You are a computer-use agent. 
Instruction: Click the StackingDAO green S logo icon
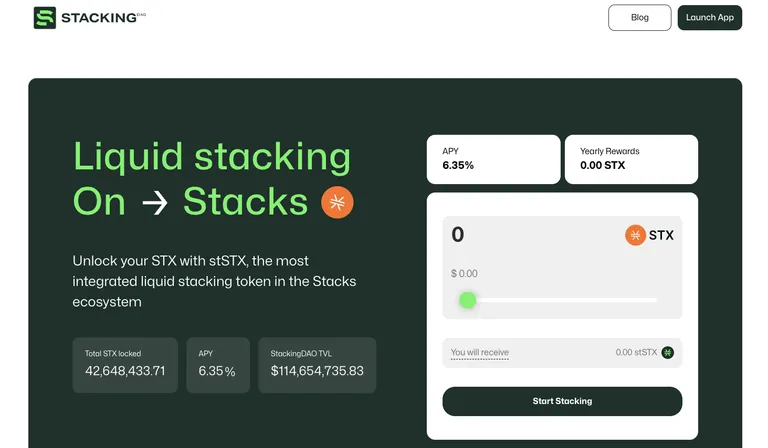pos(45,18)
